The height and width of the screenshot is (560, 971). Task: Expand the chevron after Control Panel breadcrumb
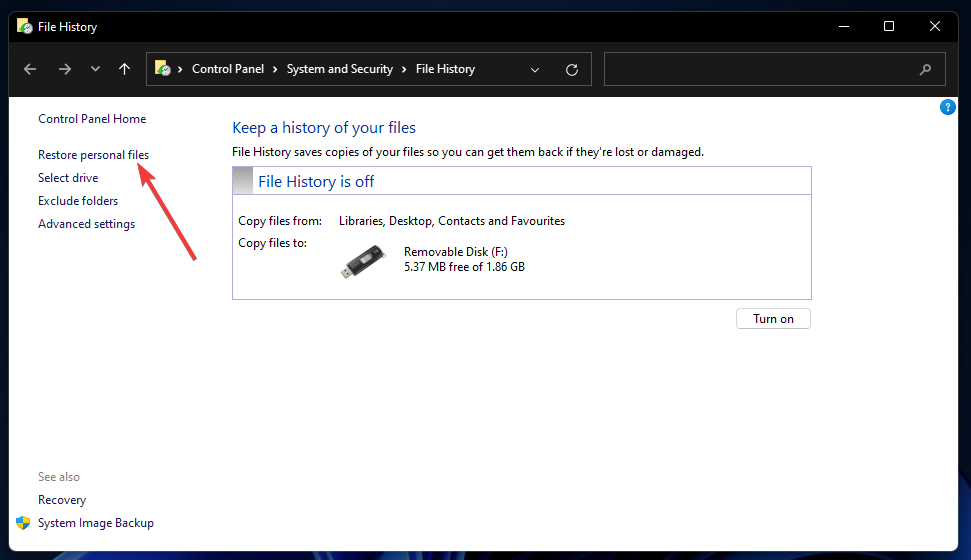point(276,69)
